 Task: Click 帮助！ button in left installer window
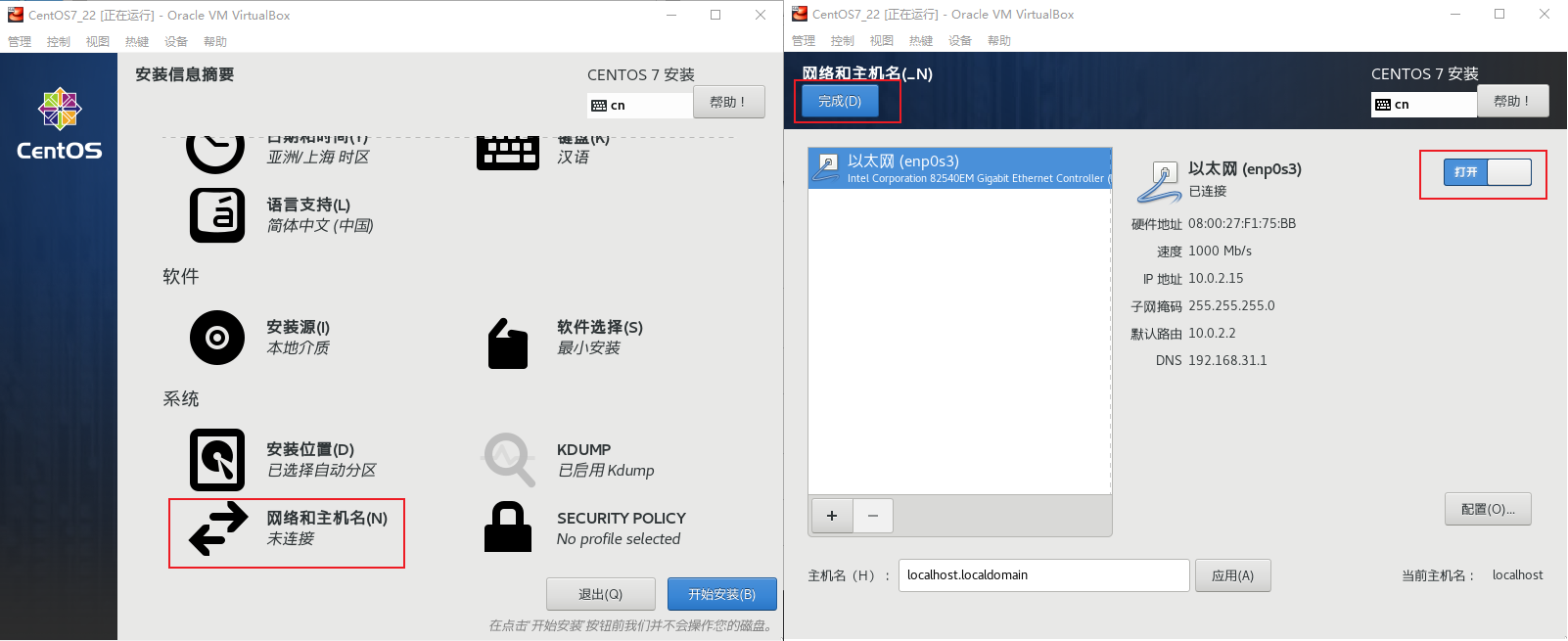[729, 102]
